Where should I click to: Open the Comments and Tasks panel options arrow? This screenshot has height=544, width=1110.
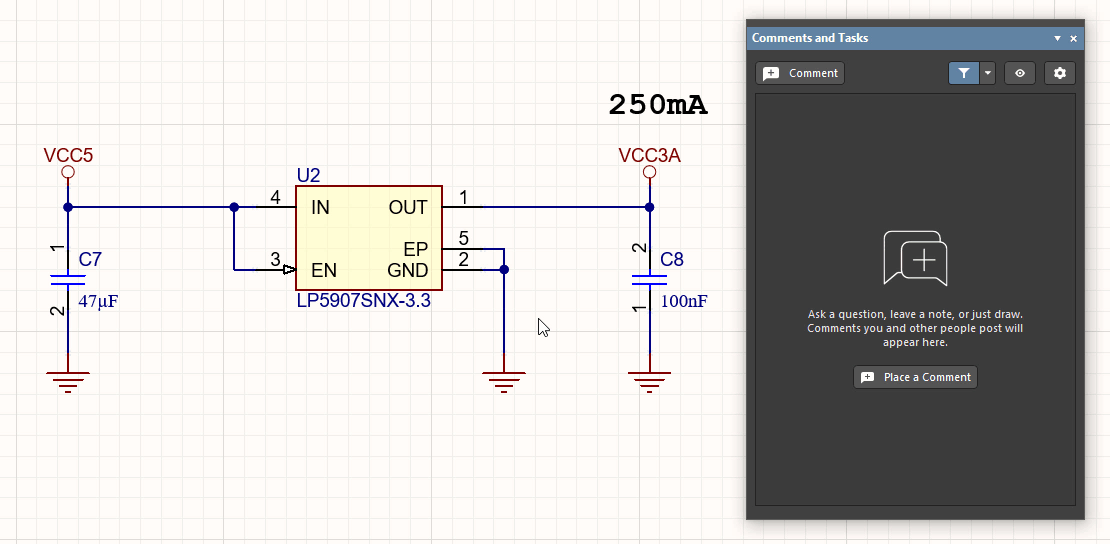pyautogui.click(x=1058, y=39)
